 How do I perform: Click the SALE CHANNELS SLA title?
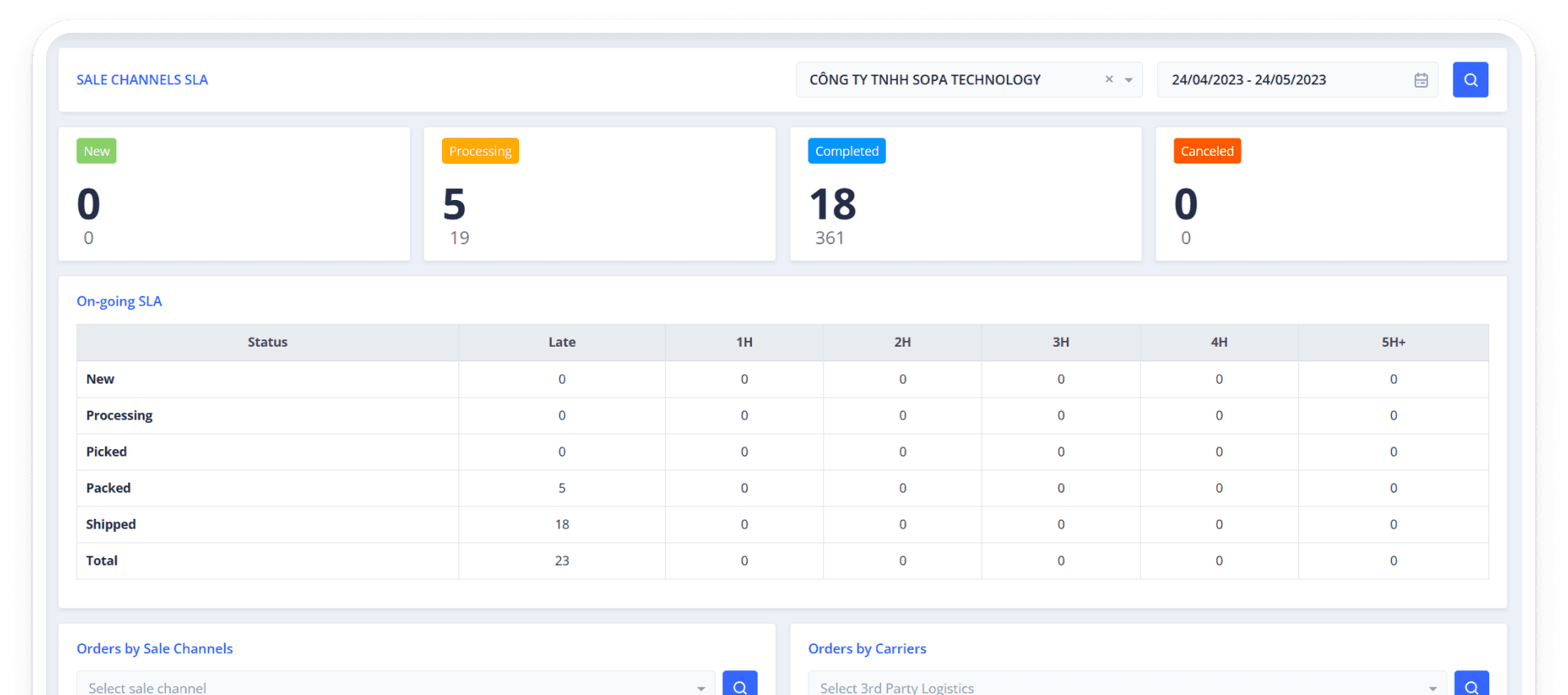[142, 79]
